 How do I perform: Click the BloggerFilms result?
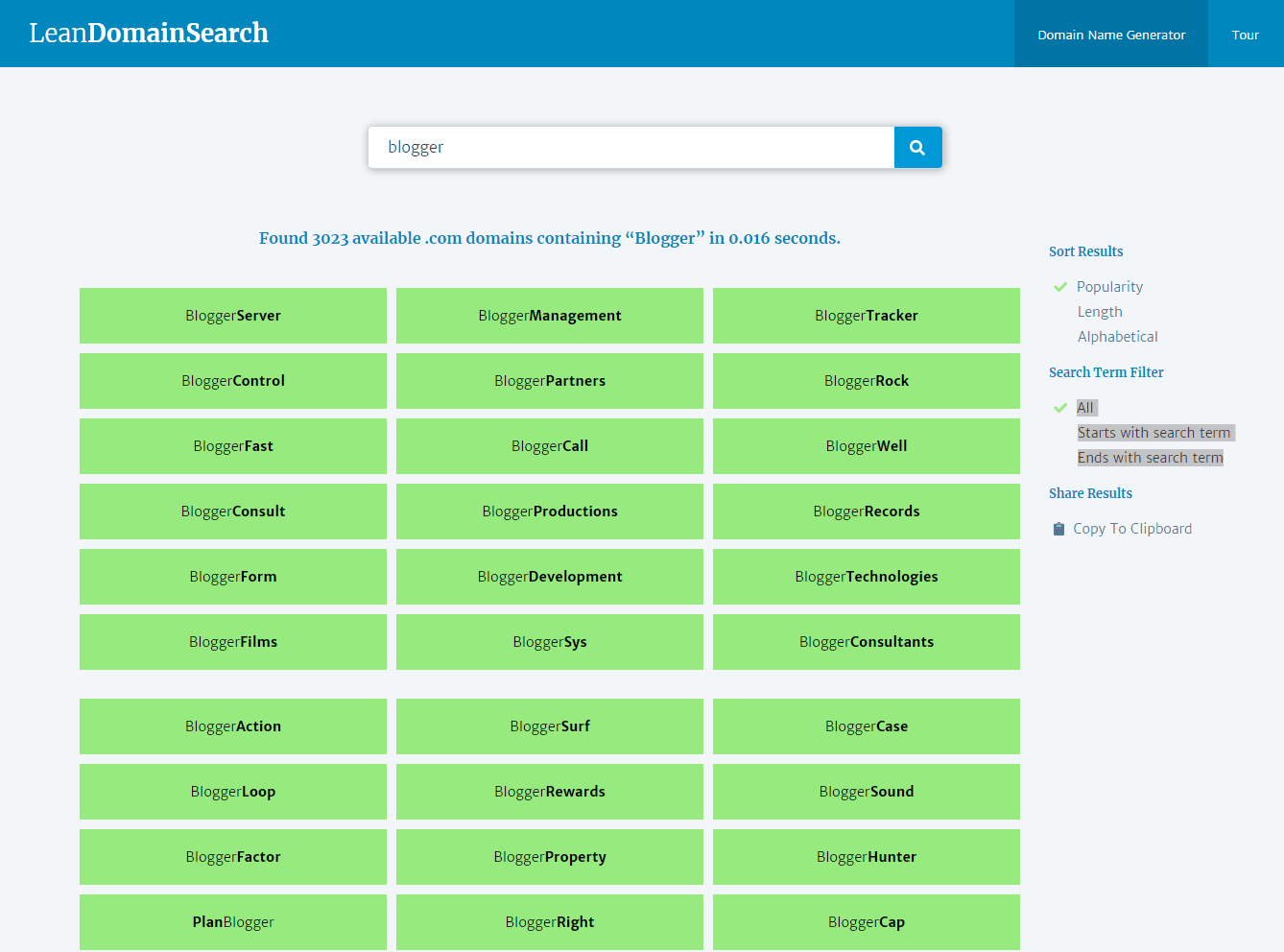click(233, 642)
